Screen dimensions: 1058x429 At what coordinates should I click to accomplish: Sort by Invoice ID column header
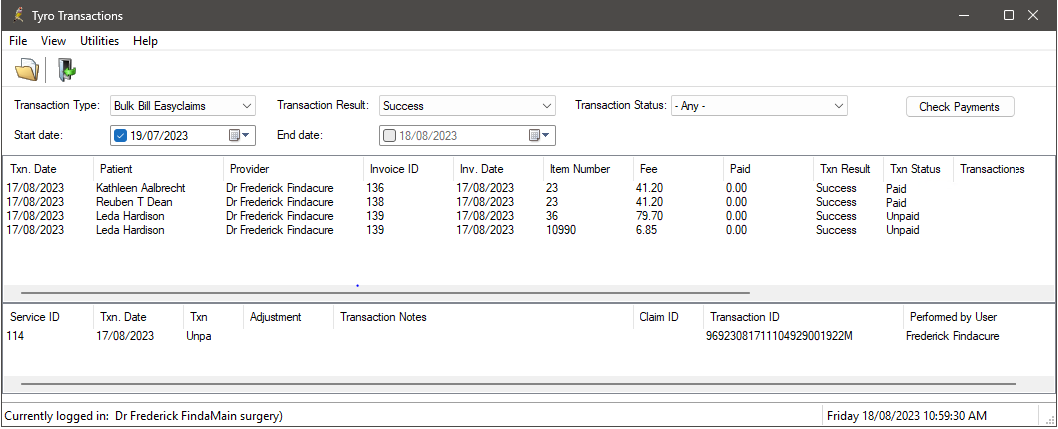[408, 169]
